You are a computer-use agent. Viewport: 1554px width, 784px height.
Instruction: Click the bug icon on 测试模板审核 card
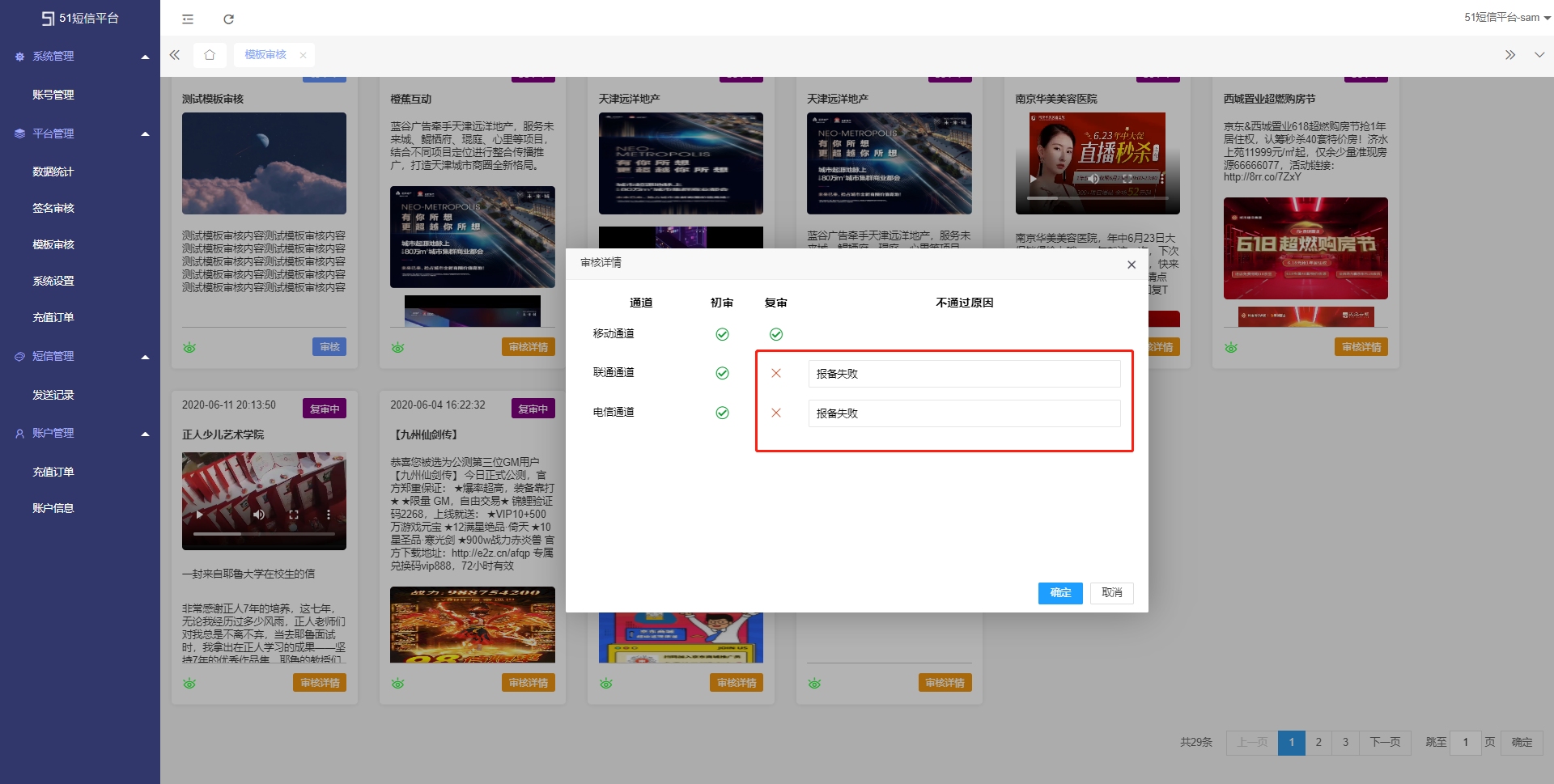[x=189, y=348]
